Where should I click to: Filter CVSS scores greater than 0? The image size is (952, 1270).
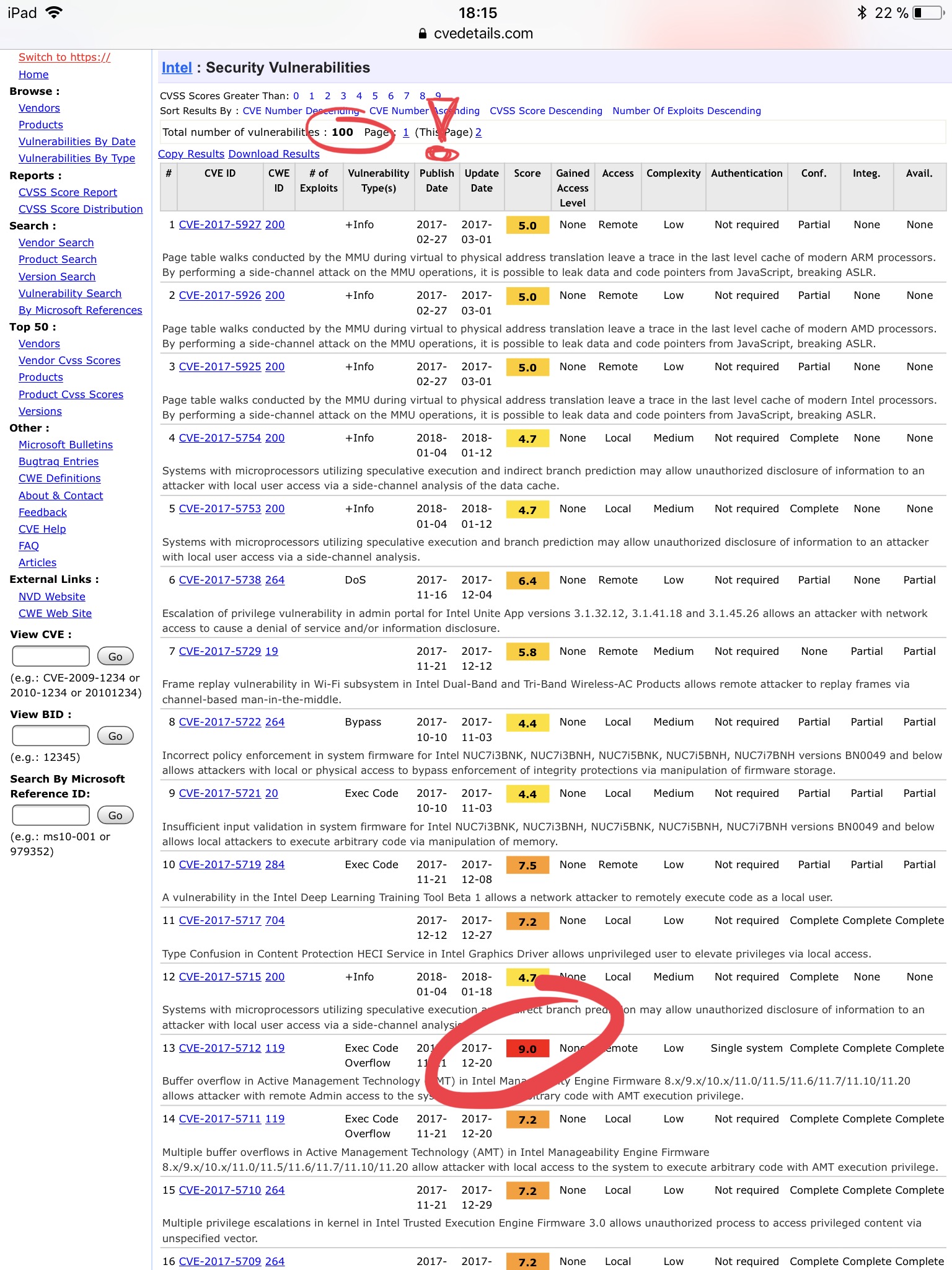point(296,95)
